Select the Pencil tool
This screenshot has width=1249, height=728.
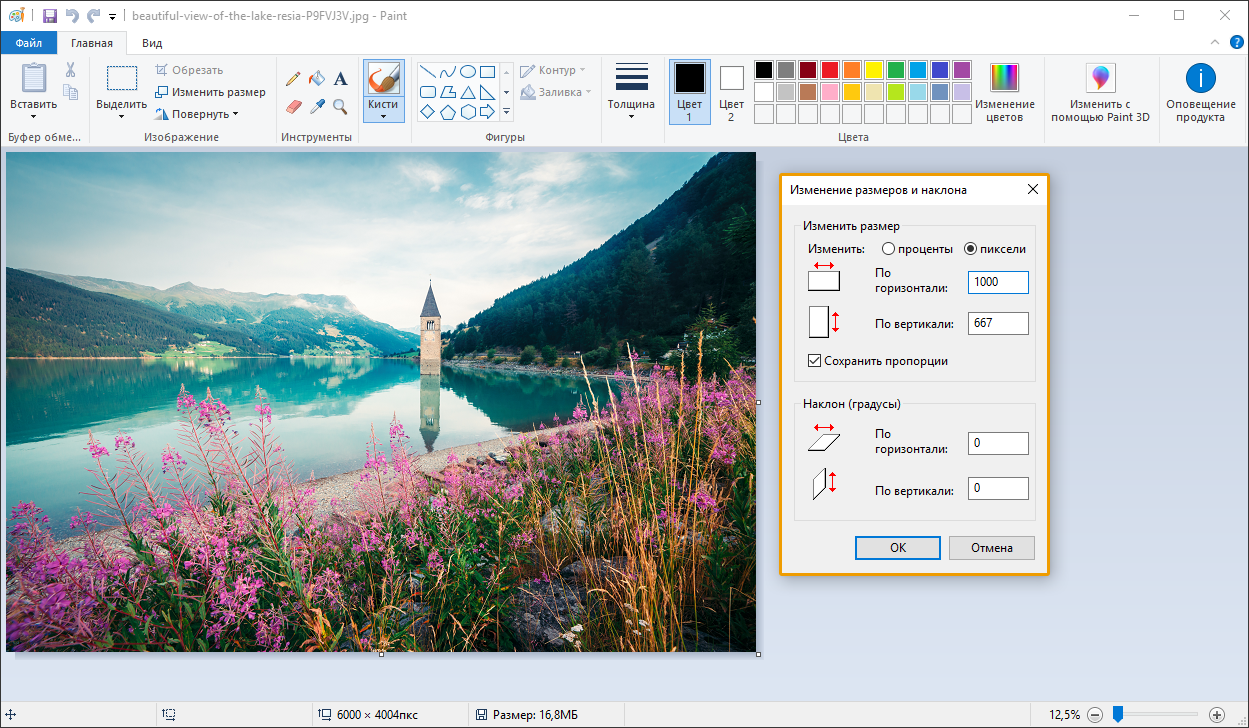click(293, 78)
